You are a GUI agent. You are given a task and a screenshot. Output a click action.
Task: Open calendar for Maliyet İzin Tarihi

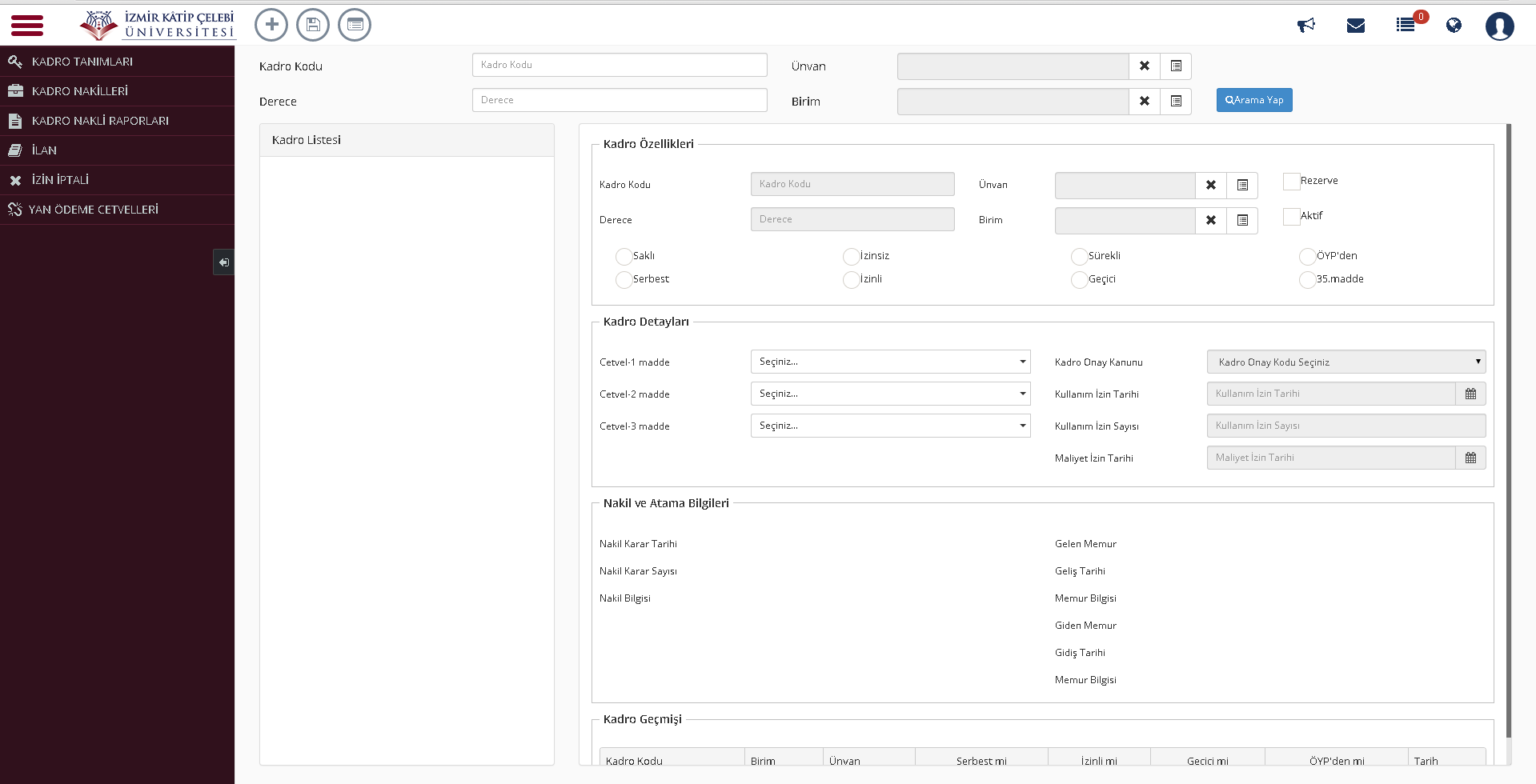[x=1470, y=458]
